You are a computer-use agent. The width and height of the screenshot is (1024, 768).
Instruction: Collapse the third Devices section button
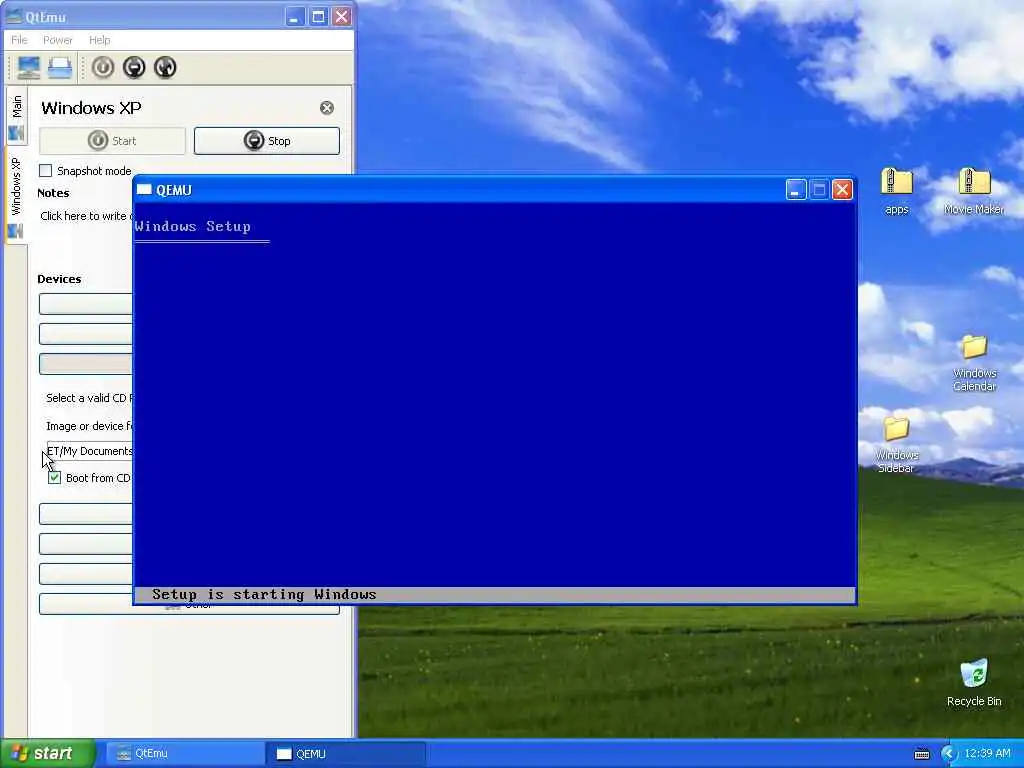86,364
